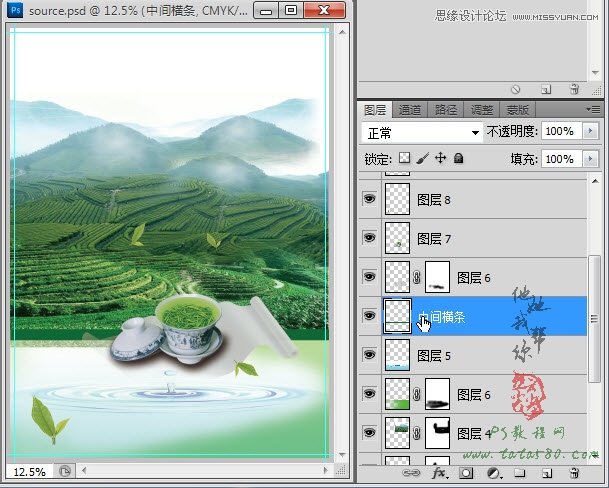Switch to the 调整 tab
This screenshot has height=488, width=609.
pyautogui.click(x=482, y=110)
